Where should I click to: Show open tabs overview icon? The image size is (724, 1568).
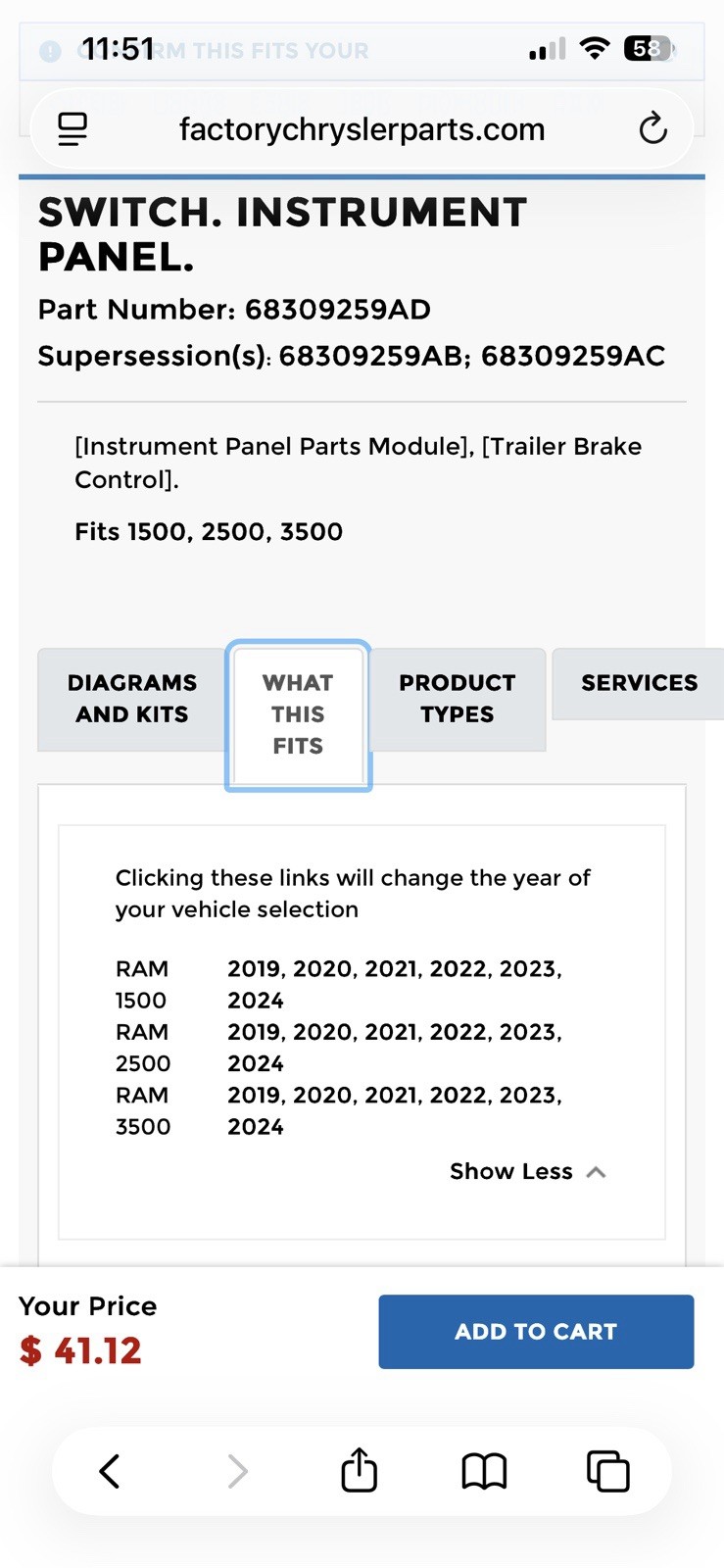click(x=607, y=1471)
